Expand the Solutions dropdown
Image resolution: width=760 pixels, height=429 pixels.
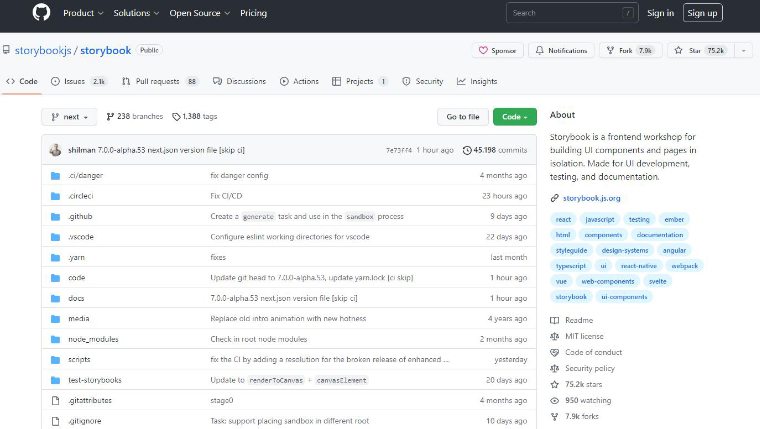(136, 13)
